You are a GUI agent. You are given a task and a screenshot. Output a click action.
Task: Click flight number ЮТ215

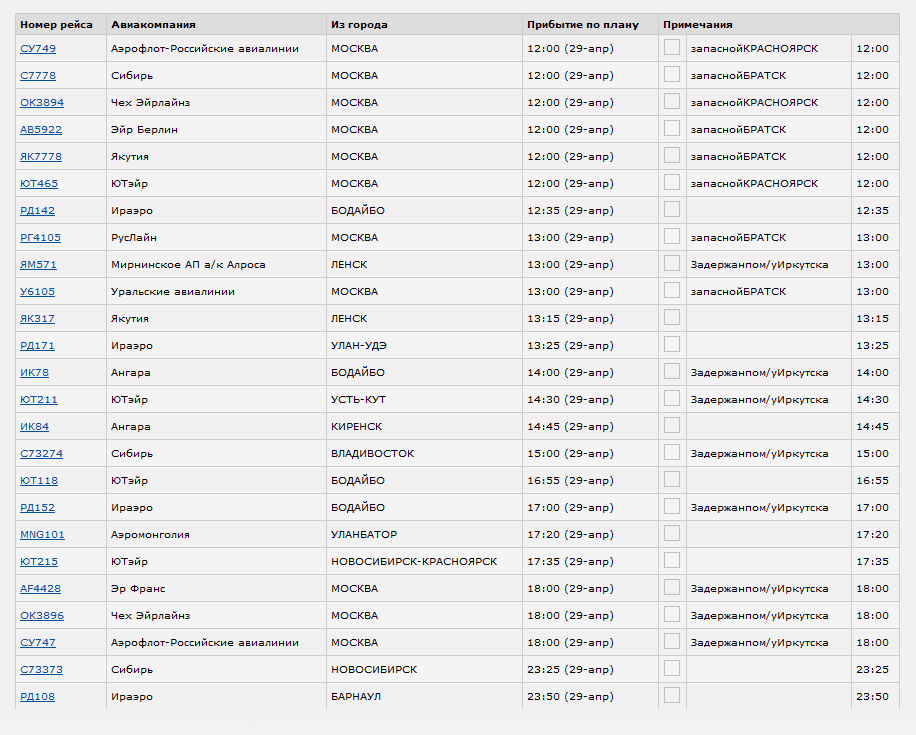(x=39, y=561)
